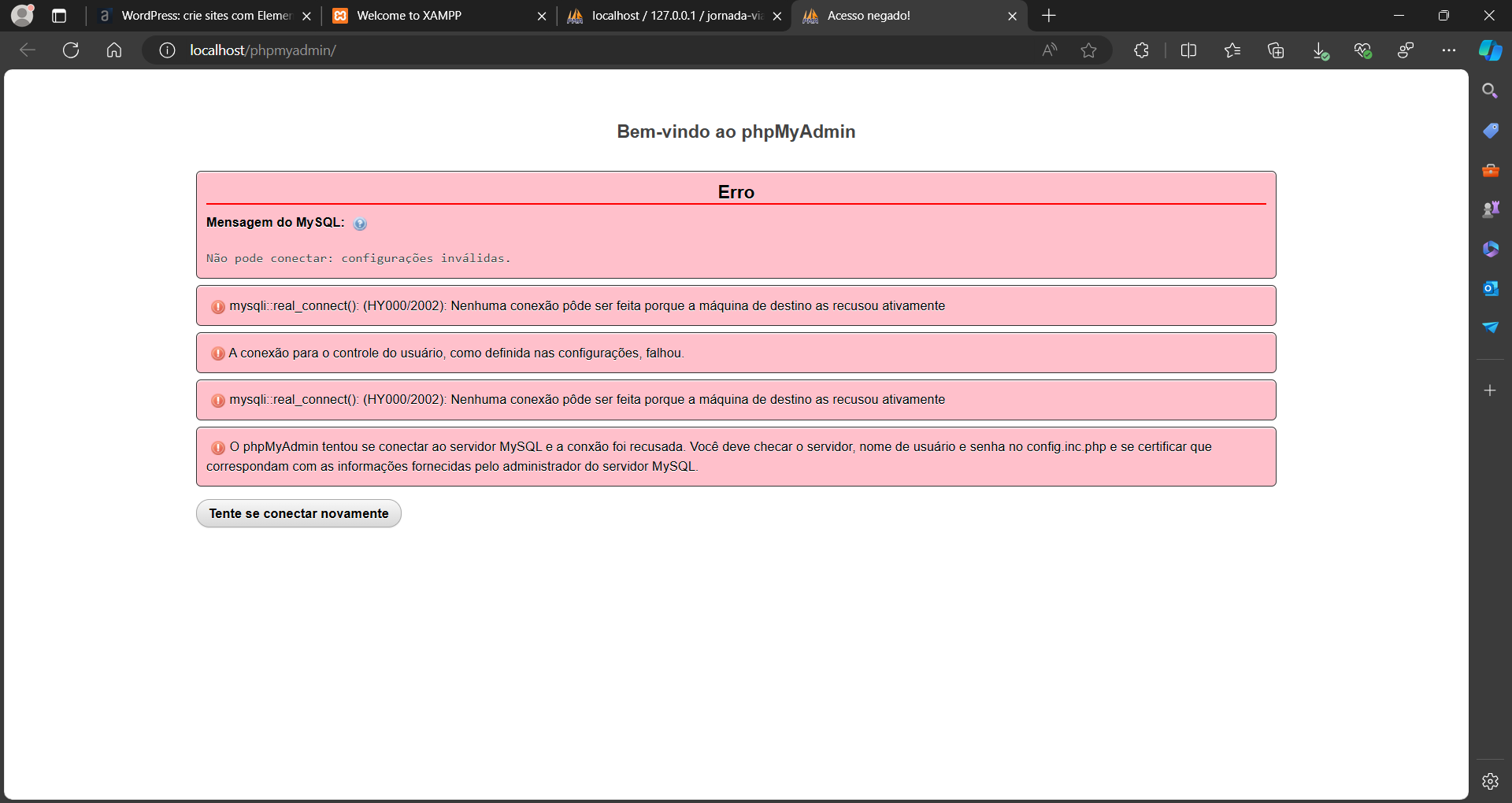The height and width of the screenshot is (803, 1512).
Task: View site information icon
Action: coord(167,50)
